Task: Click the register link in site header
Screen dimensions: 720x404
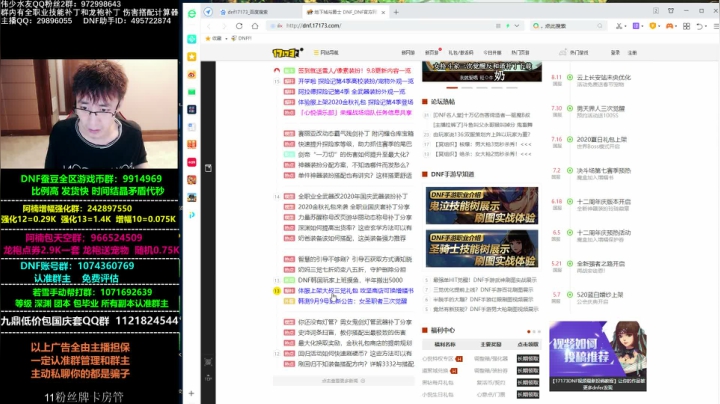Action: tap(632, 53)
